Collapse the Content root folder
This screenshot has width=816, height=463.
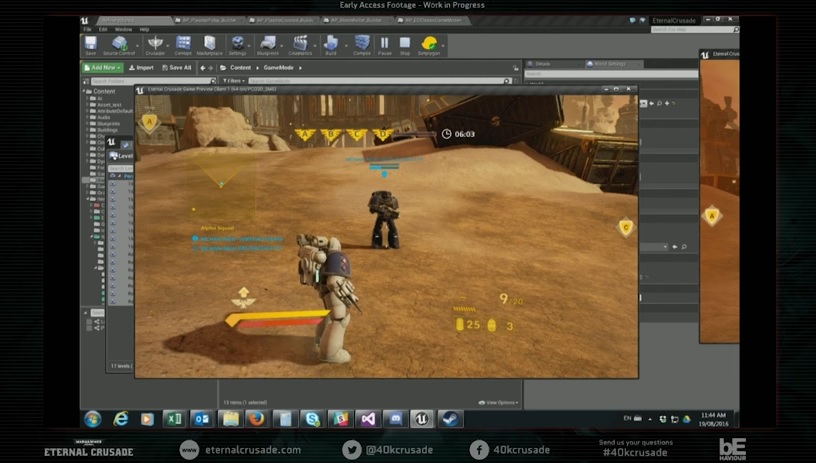84,91
